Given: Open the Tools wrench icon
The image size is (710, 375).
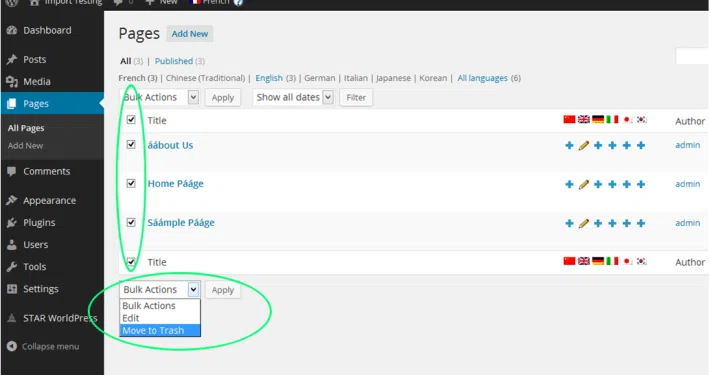Looking at the screenshot, I should [12, 267].
